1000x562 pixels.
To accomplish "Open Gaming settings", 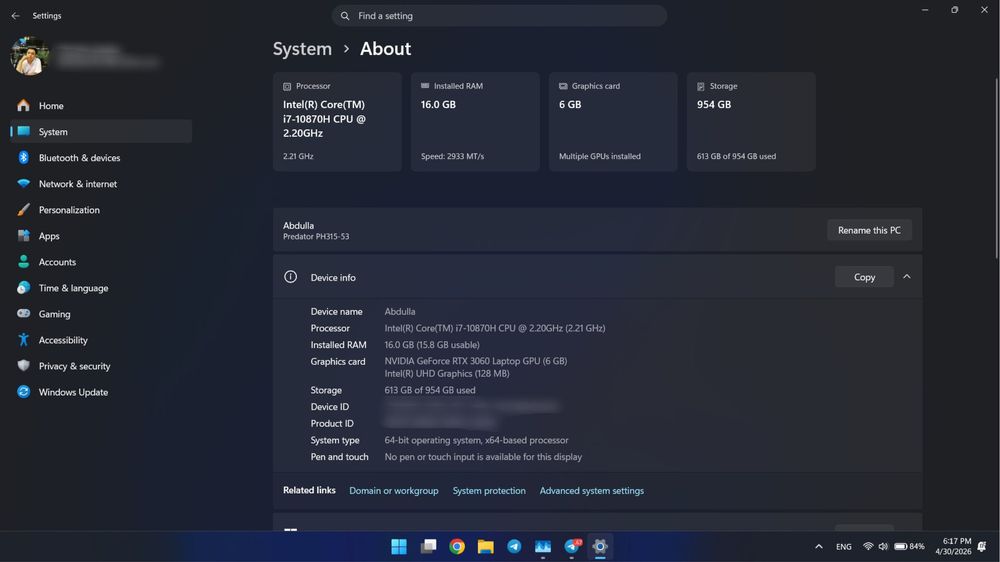I will pos(101,314).
